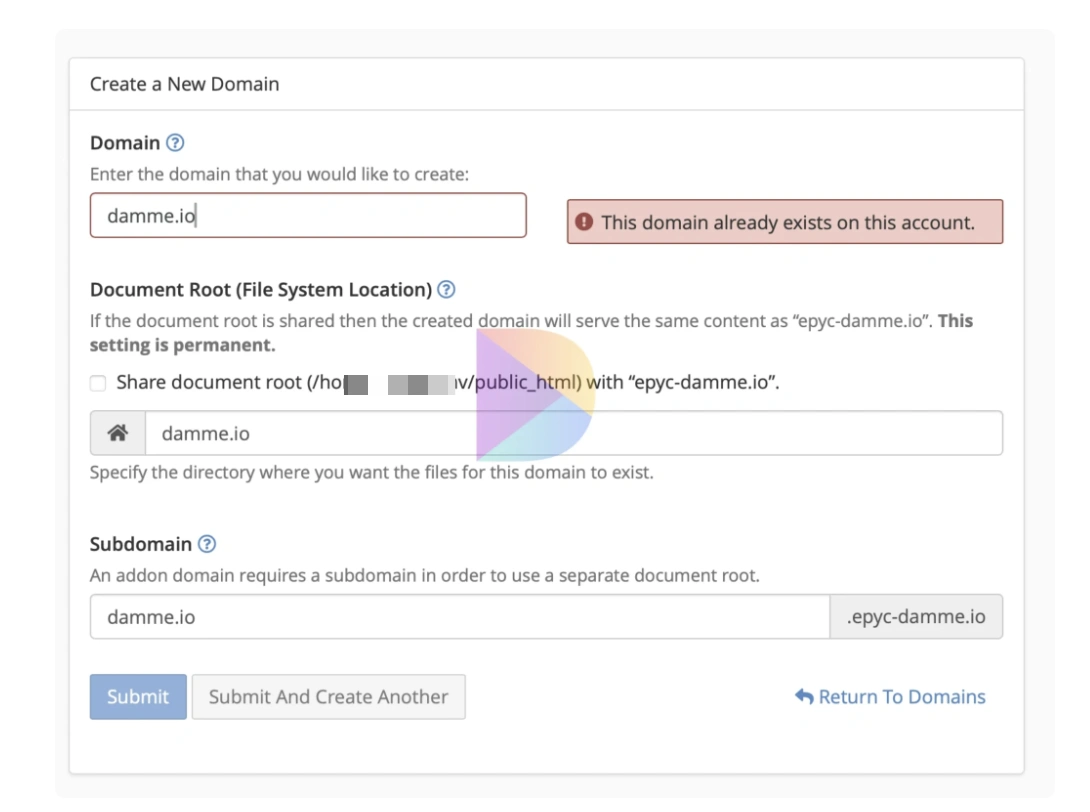Click the 'Specify the directory where you want the files' hint
Viewport: 1090px width, 812px height.
[372, 473]
